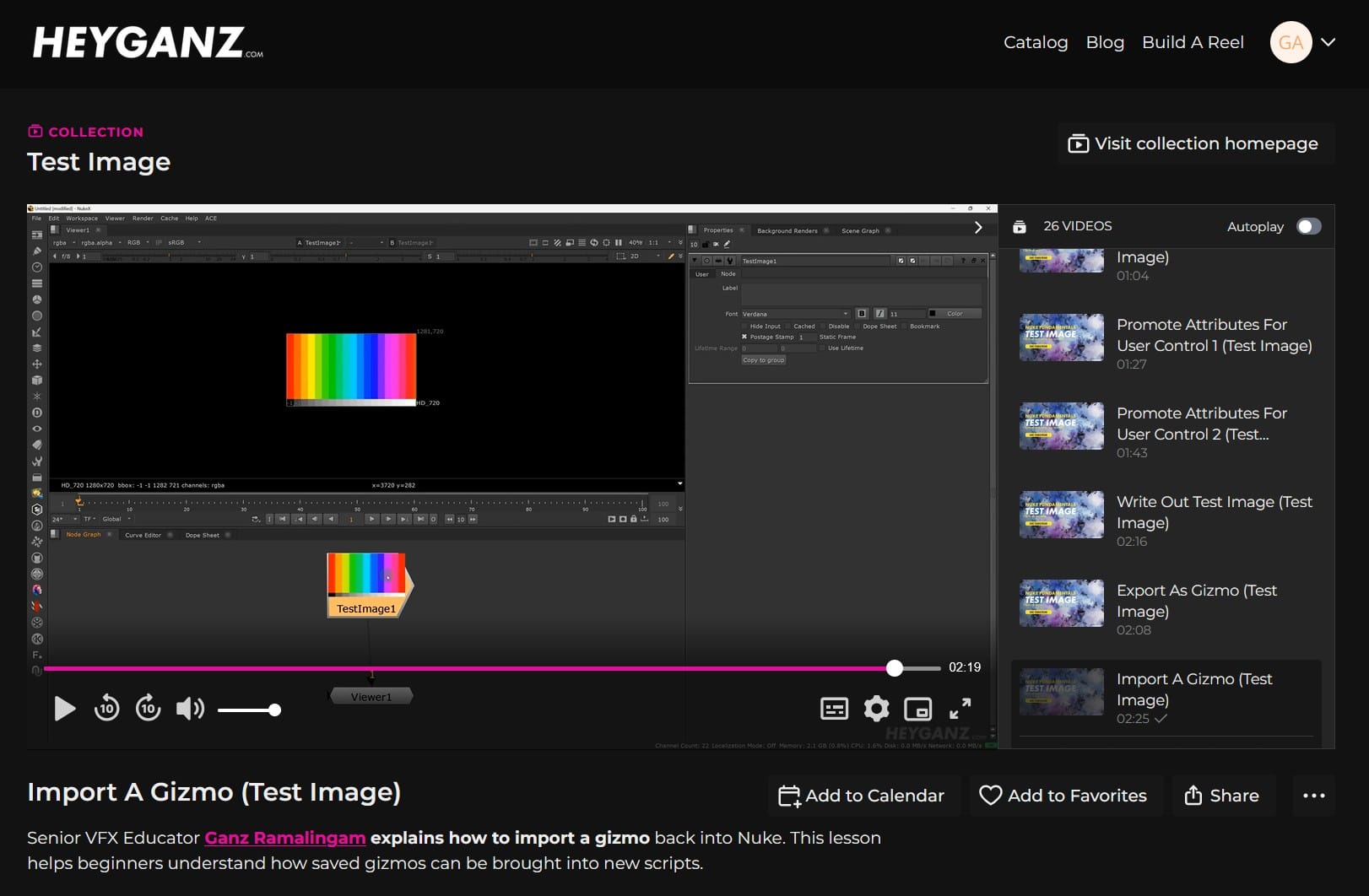This screenshot has width=1369, height=896.
Task: Select the Export As Gizmo thumbnail
Action: [1062, 603]
